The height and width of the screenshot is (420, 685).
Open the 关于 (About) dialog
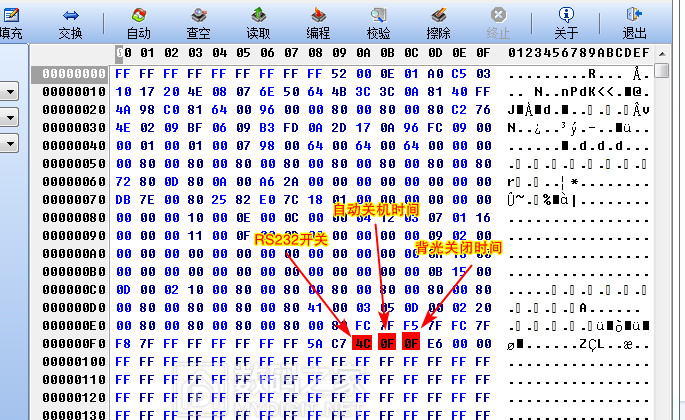tap(567, 15)
